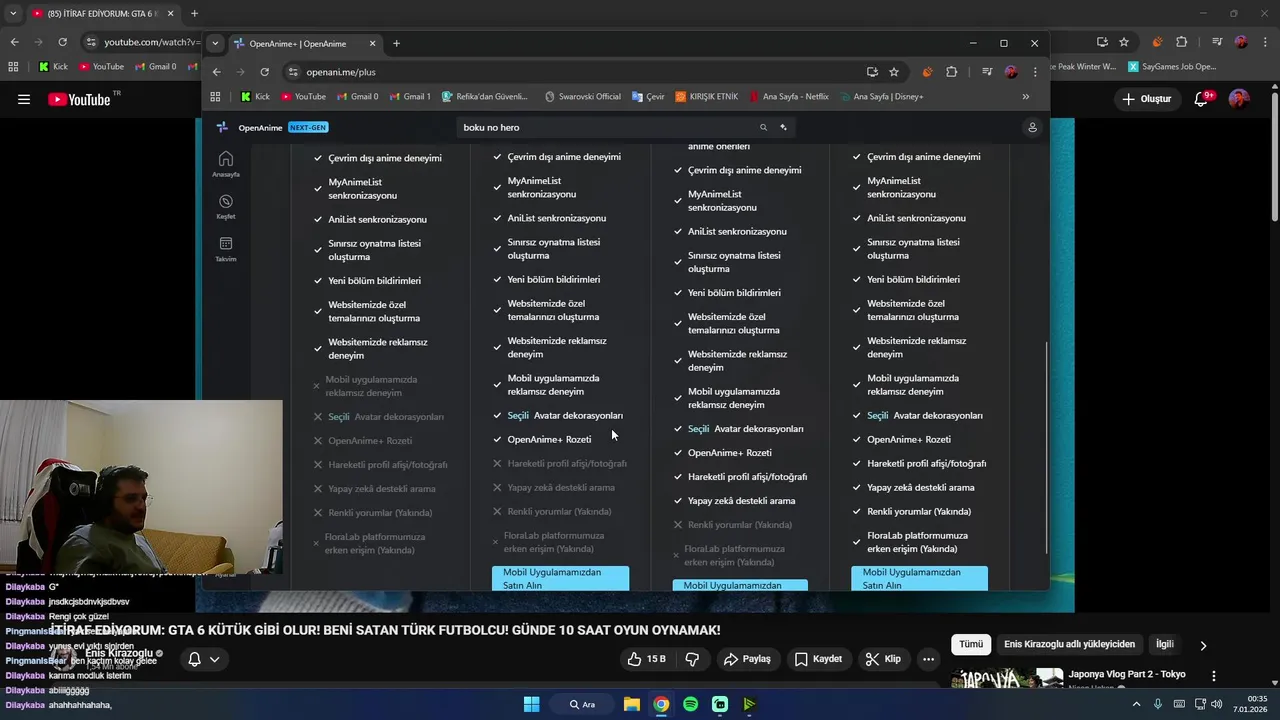Open the Swarovski Official bookmark
1280x720 pixels.
(x=582, y=97)
